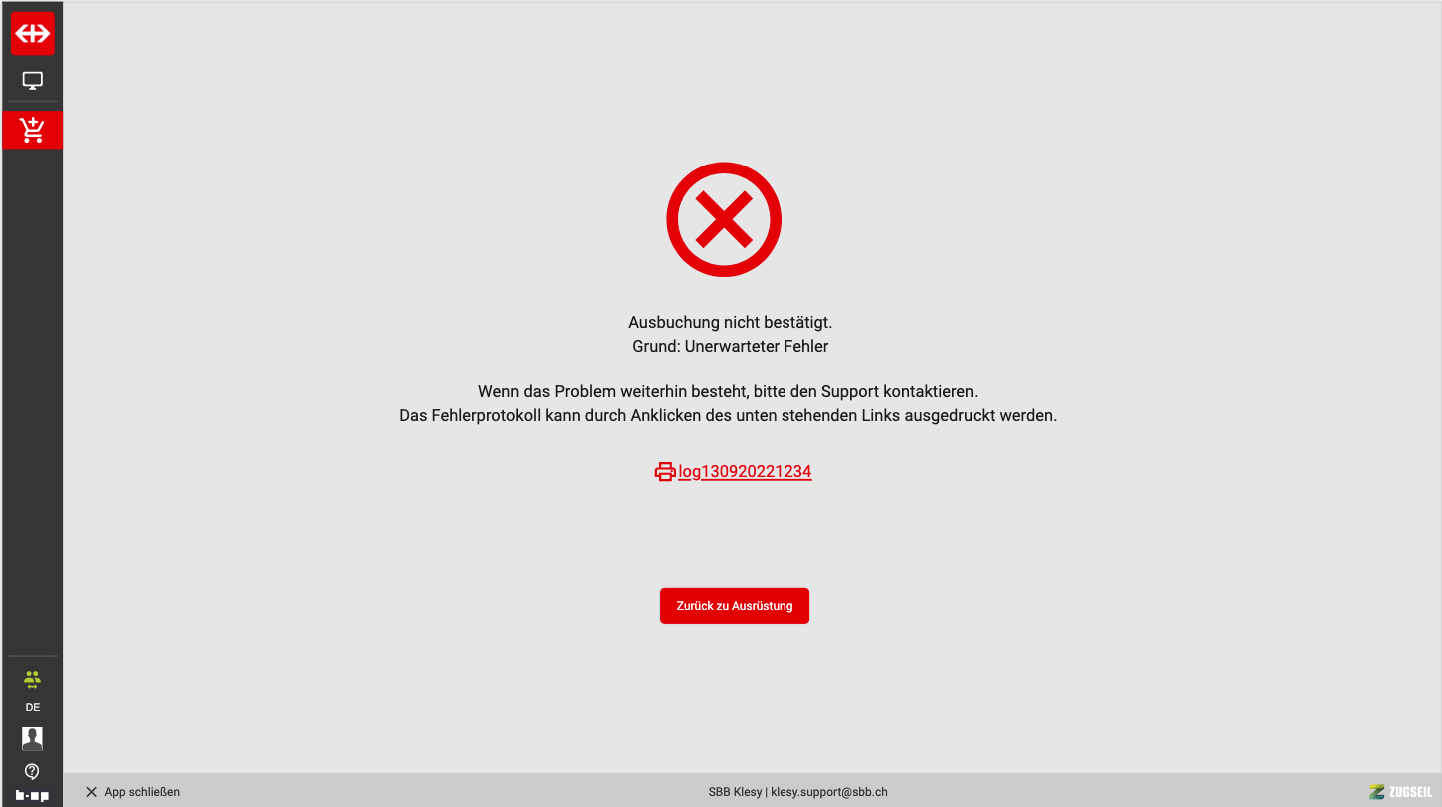This screenshot has width=1442, height=807.
Task: Click the Support kontaktieren instruction line
Action: (x=728, y=391)
